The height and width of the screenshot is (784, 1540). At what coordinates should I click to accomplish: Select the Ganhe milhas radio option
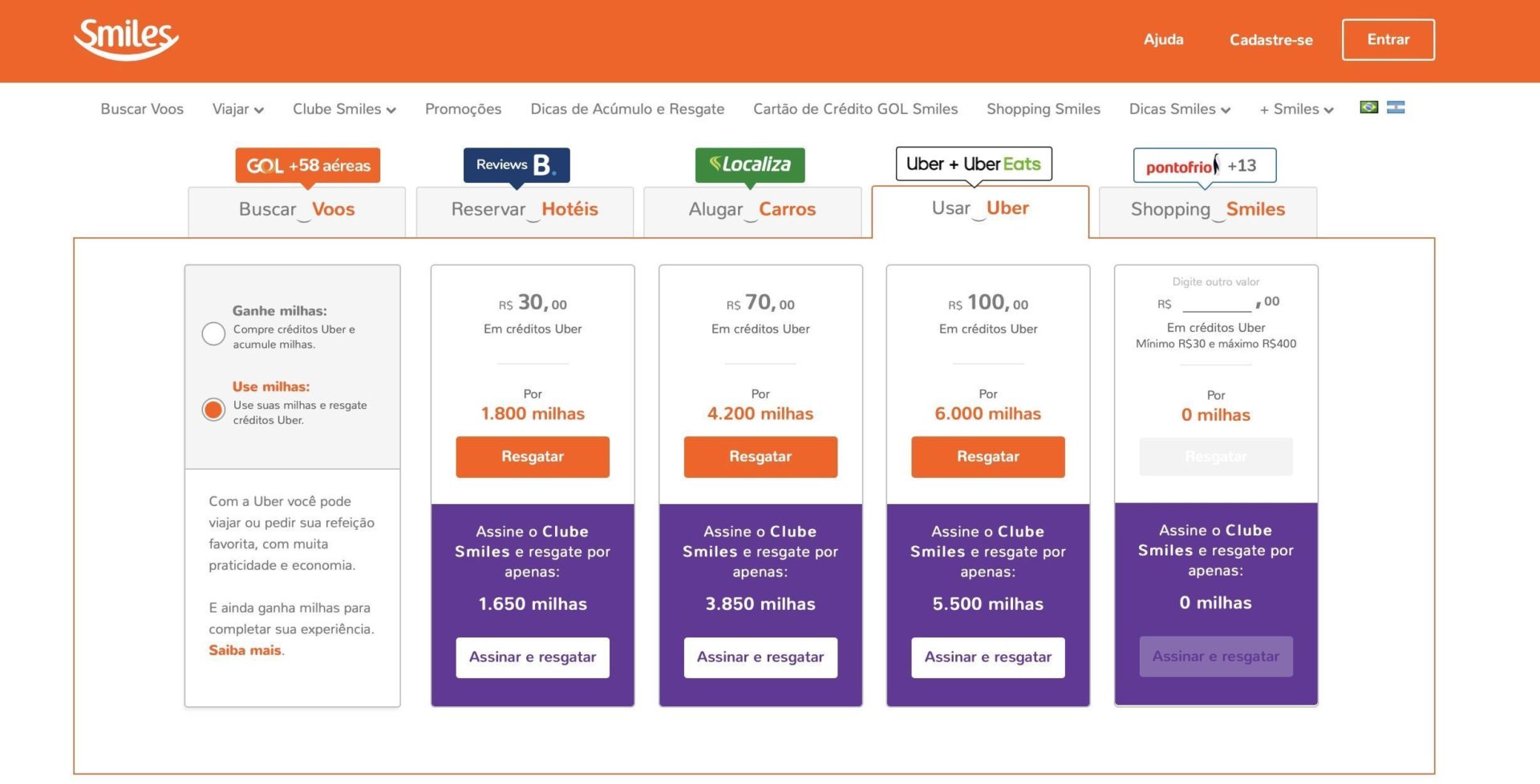[x=213, y=333]
